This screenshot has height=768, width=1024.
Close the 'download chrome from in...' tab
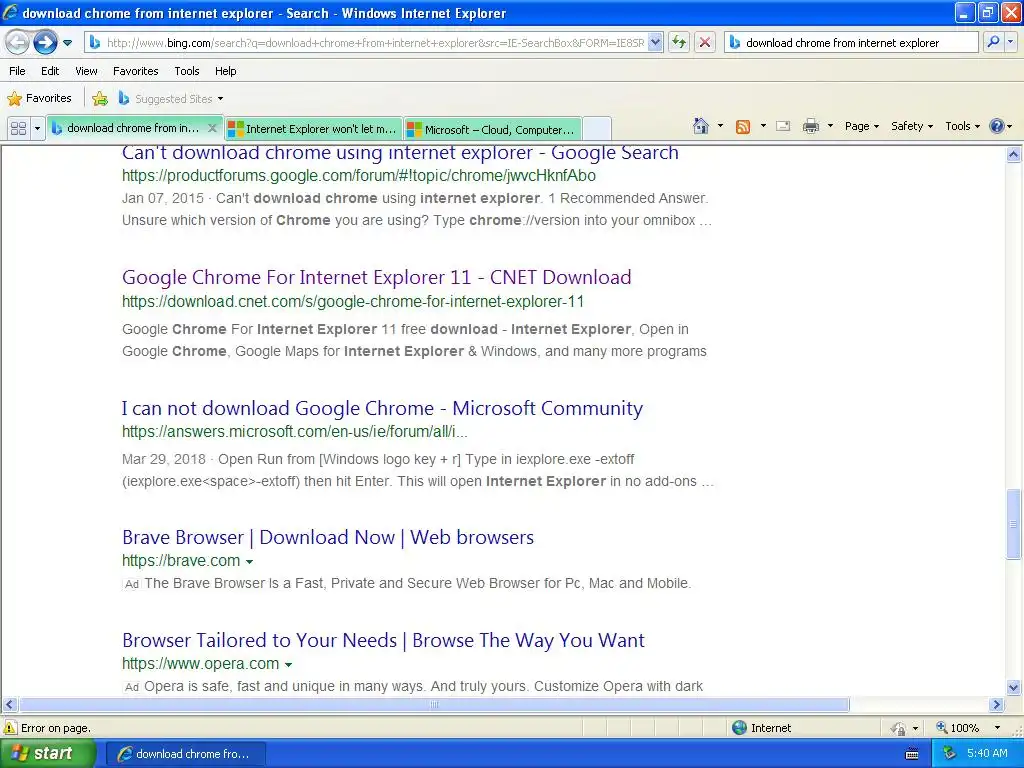(x=212, y=129)
